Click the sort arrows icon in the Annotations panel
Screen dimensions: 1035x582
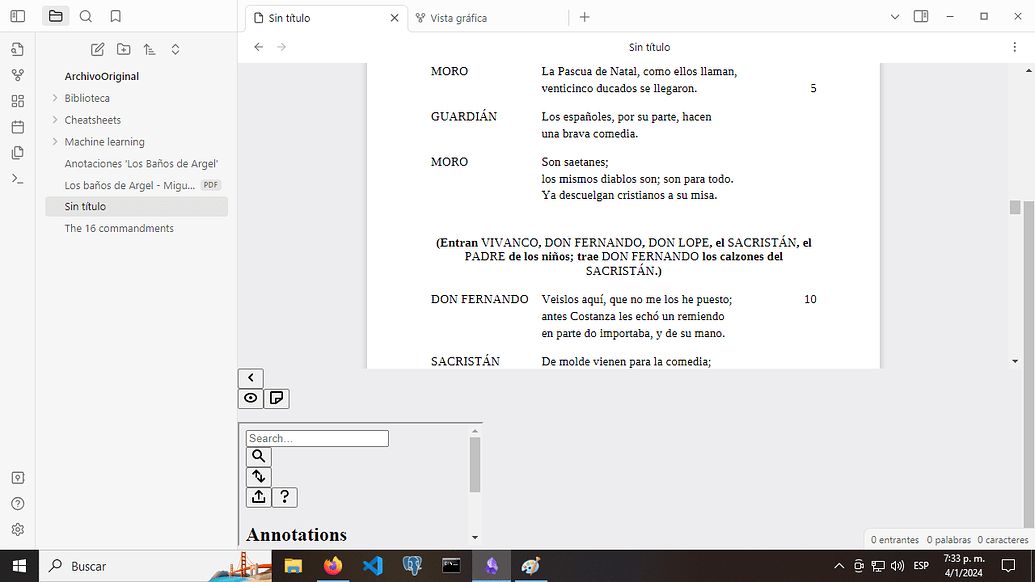[258, 476]
